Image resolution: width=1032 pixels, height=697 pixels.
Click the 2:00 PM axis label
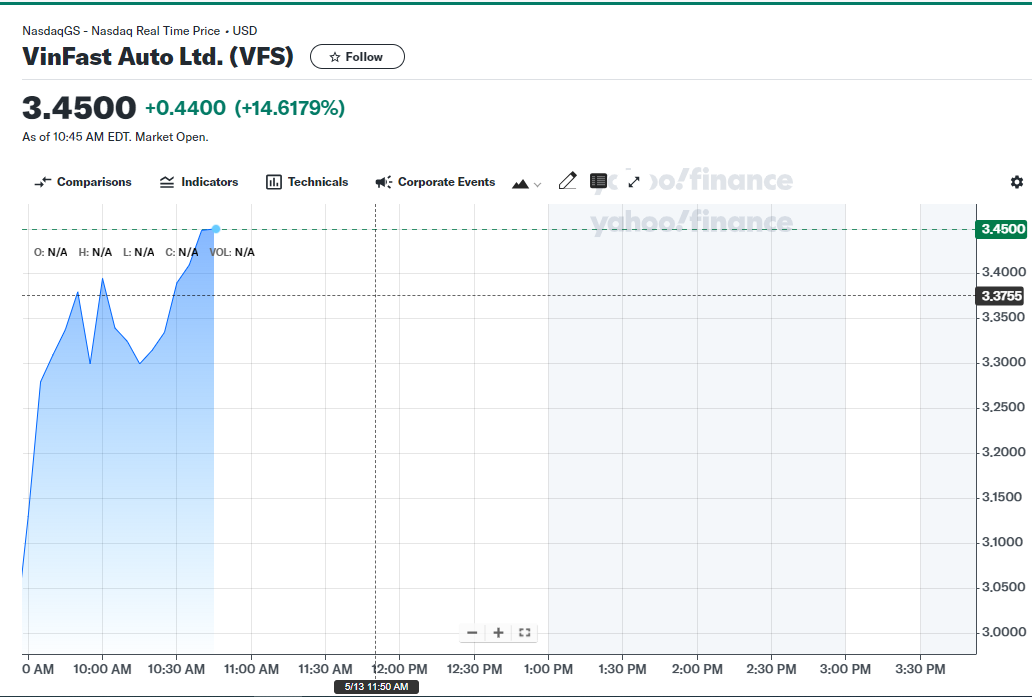coord(697,669)
